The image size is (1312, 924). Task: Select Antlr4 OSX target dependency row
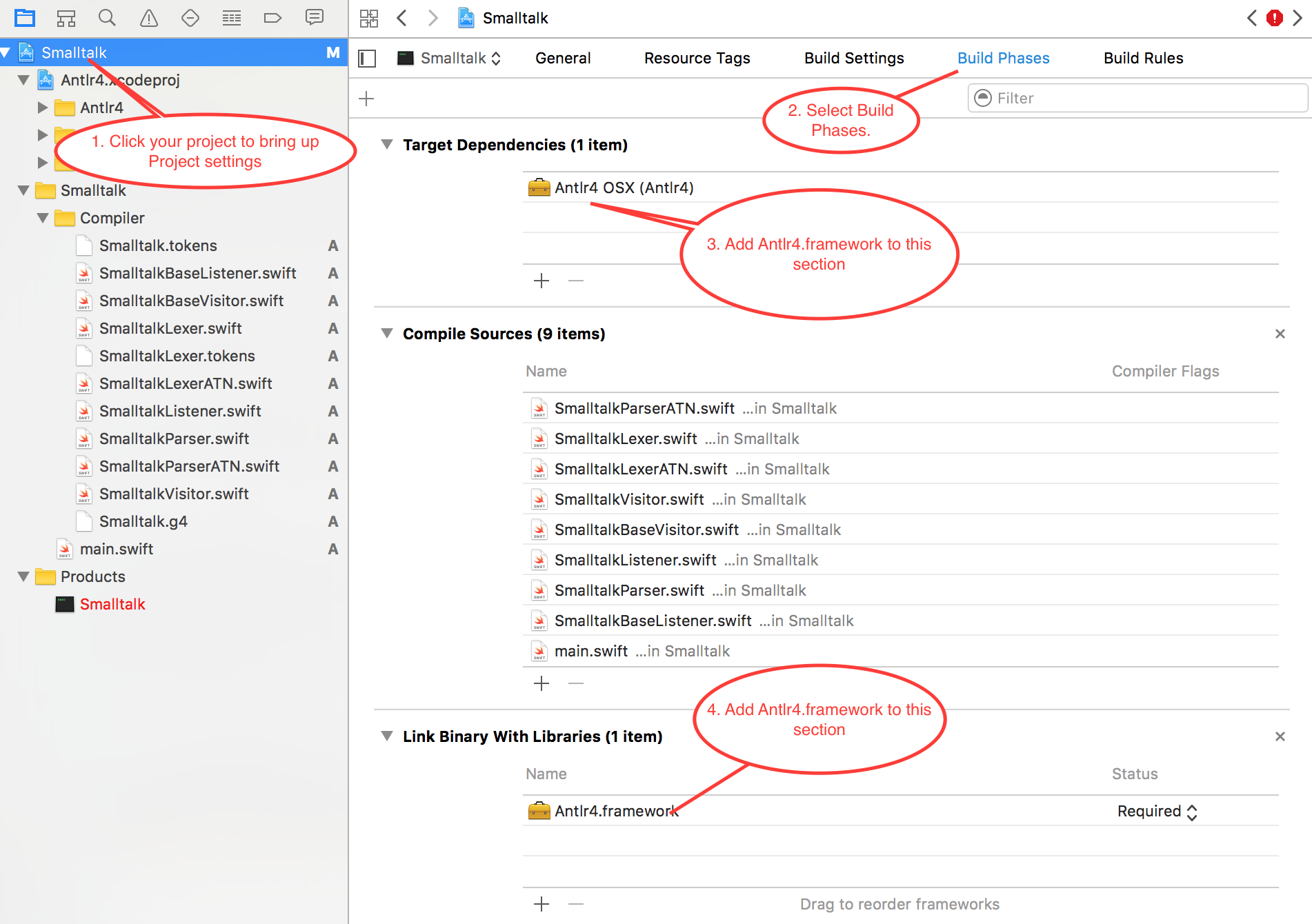pos(901,188)
